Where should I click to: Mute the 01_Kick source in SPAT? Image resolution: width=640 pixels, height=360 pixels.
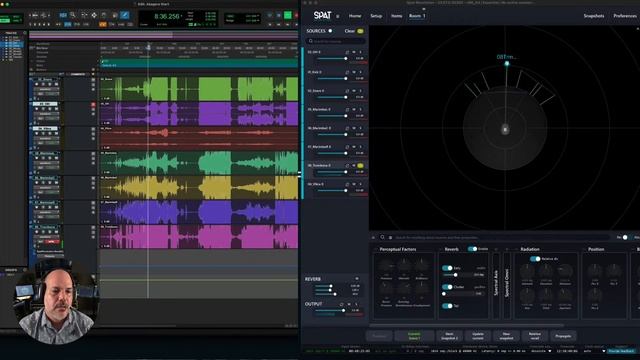point(354,72)
